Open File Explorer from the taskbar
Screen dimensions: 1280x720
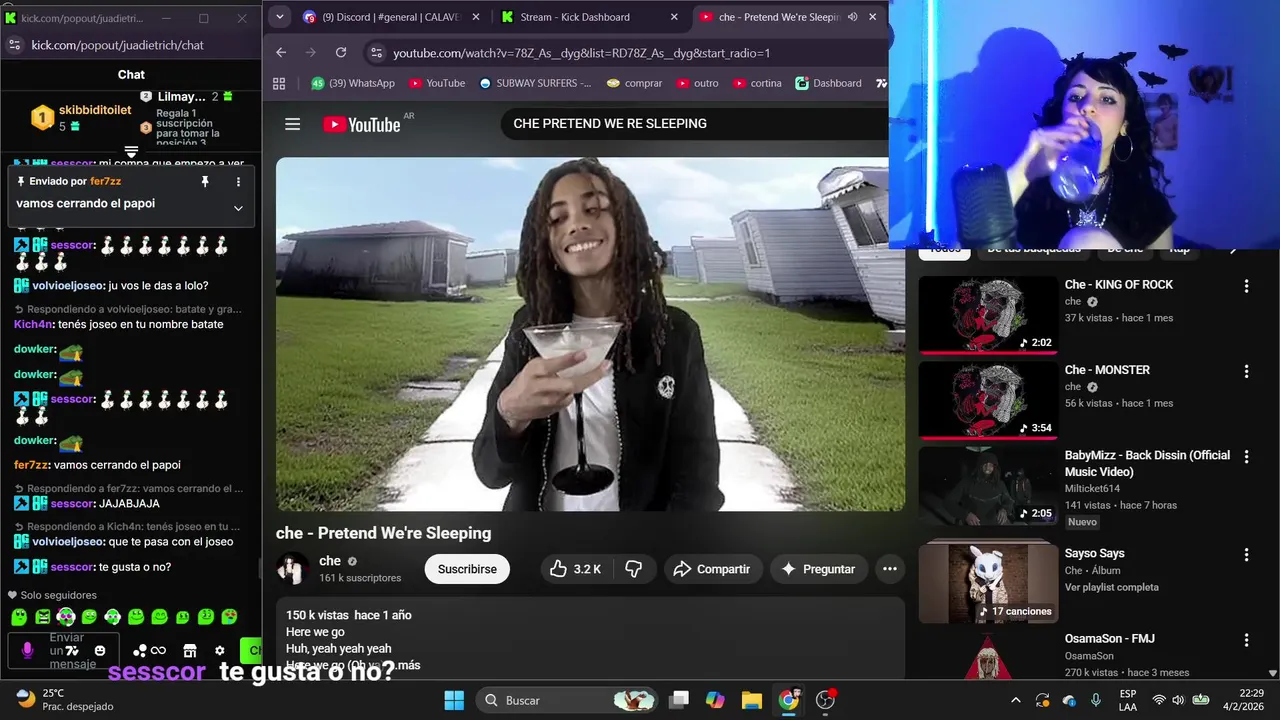[x=752, y=700]
